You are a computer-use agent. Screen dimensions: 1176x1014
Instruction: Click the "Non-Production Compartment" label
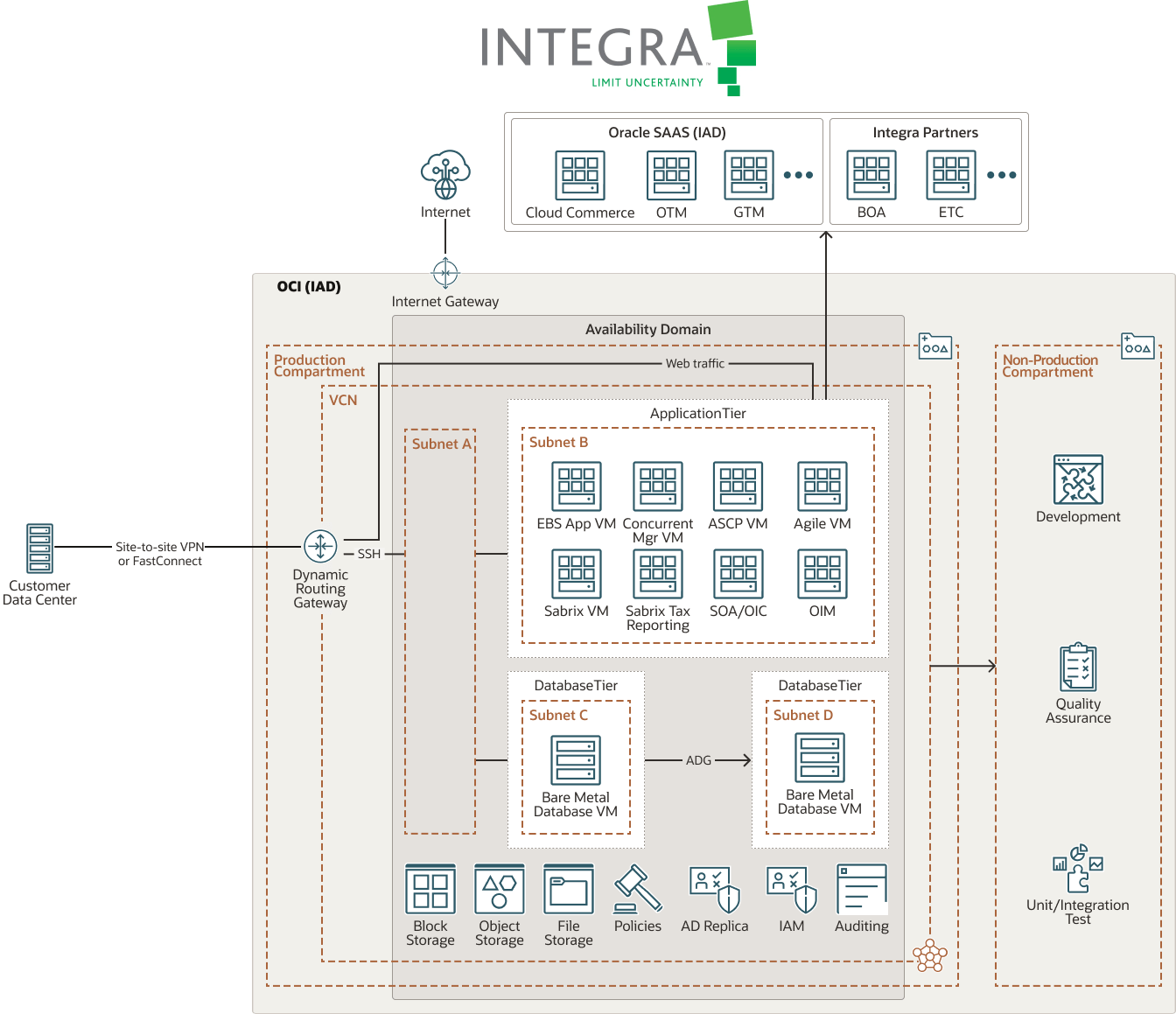click(x=1050, y=366)
